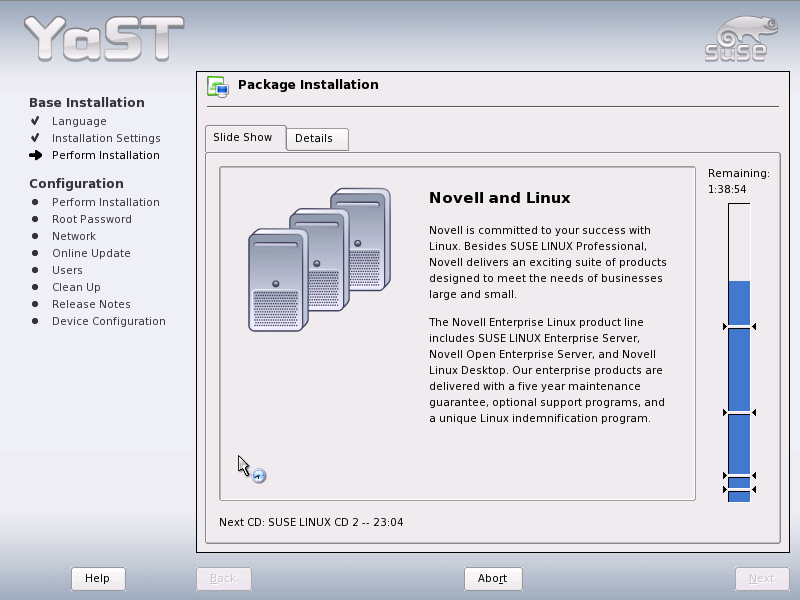
Task: Click the bullet next to Root Password
Action: pos(35,219)
